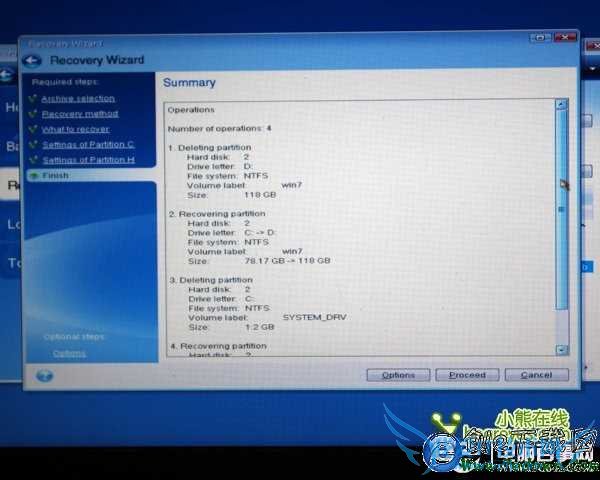Click the '1.2 GB' size value
600x480 pixels.
(x=260, y=327)
